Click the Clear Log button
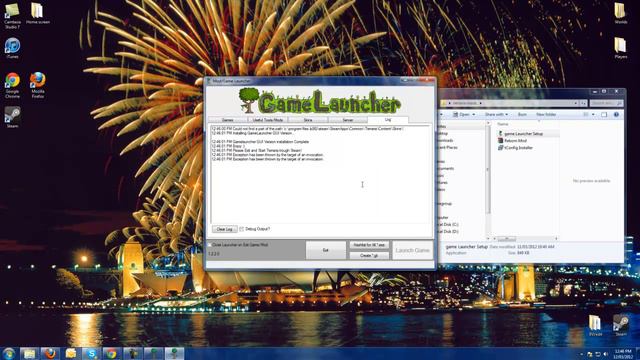This screenshot has height=360, width=640. tap(224, 229)
